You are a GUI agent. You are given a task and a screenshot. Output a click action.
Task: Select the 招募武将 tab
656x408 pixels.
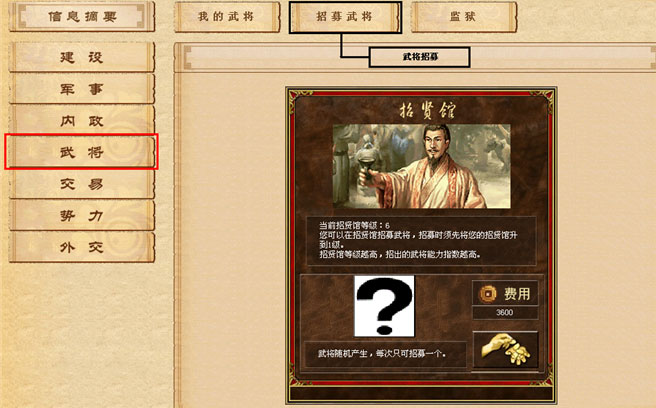click(x=345, y=17)
